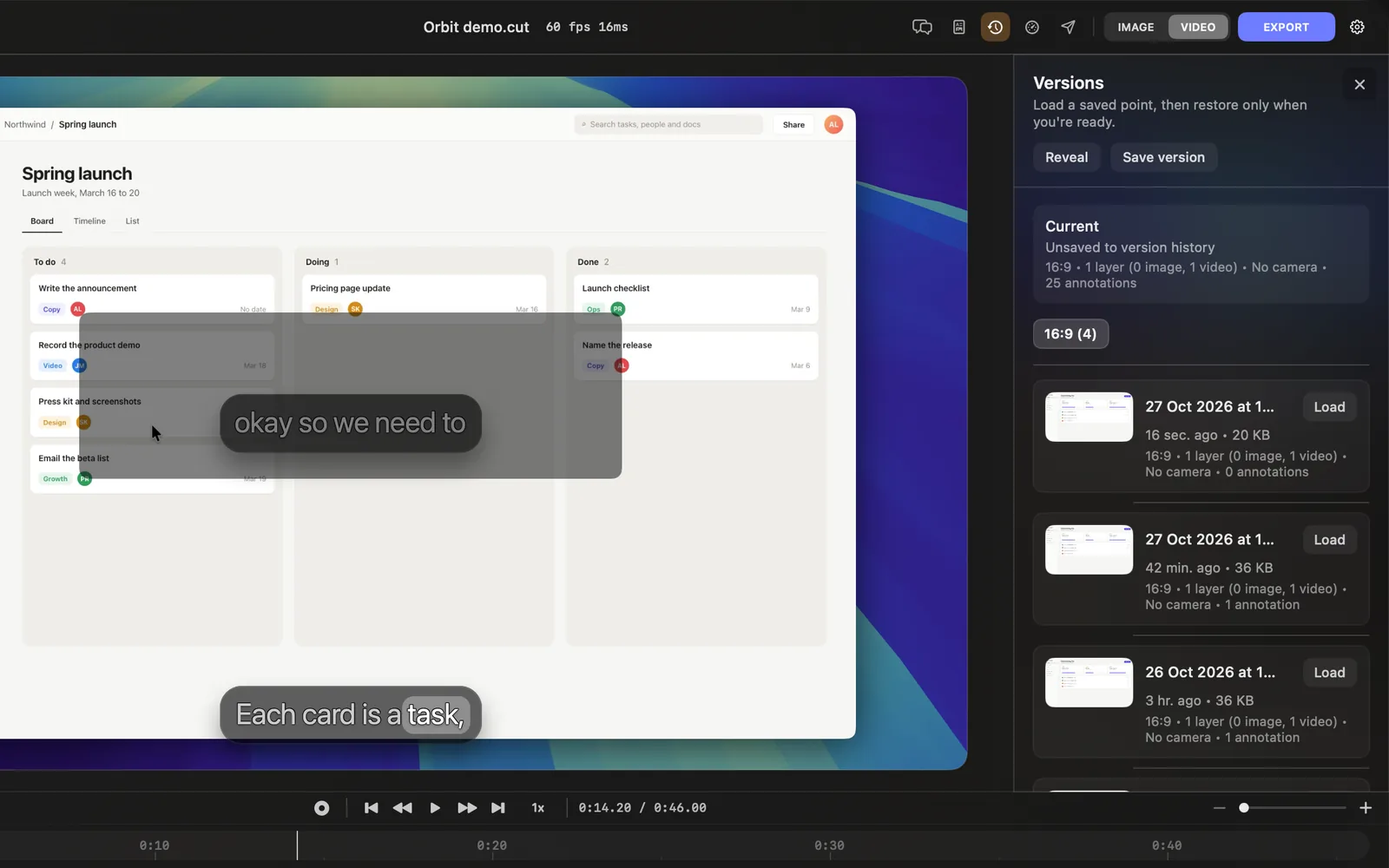Close the Versions panel
Viewport: 1389px width, 868px height.
[x=1359, y=84]
